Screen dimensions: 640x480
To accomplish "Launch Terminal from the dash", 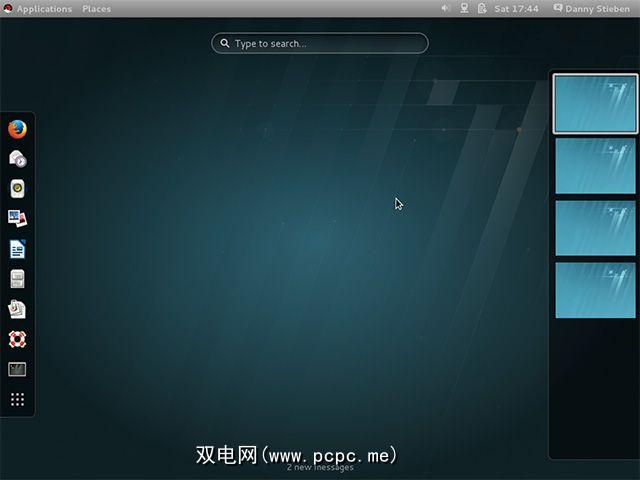I will (x=17, y=369).
